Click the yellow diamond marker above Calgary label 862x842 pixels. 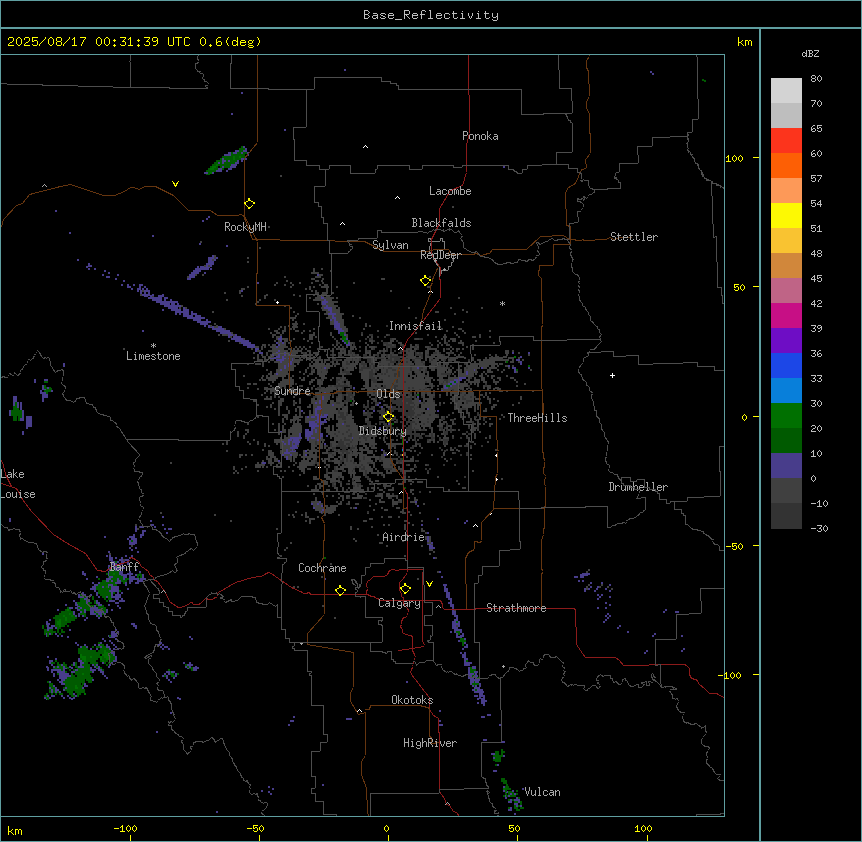(406, 589)
